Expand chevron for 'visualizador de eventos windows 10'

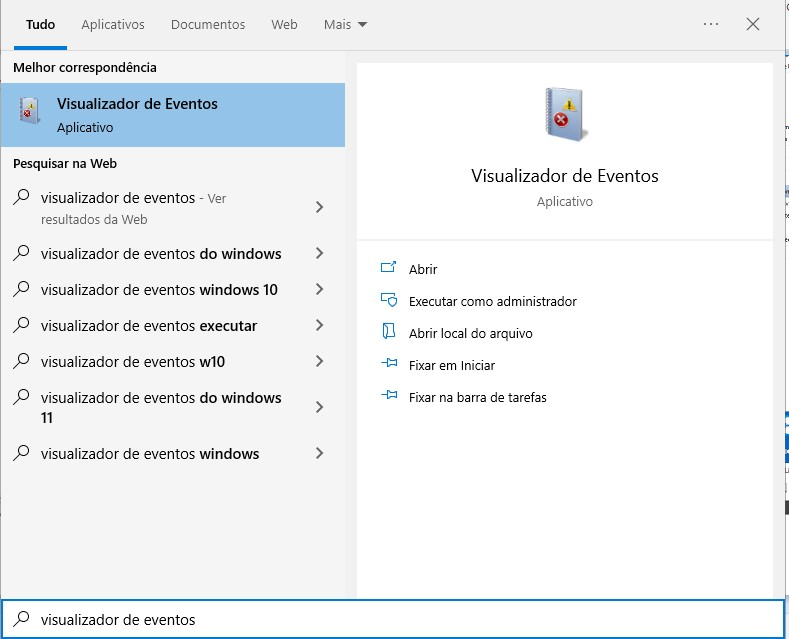(319, 289)
